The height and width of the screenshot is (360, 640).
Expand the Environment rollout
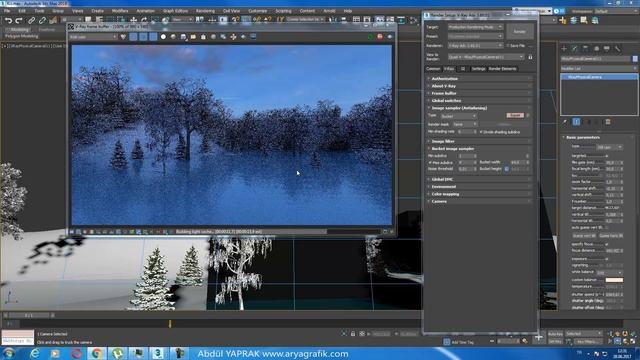click(479, 187)
